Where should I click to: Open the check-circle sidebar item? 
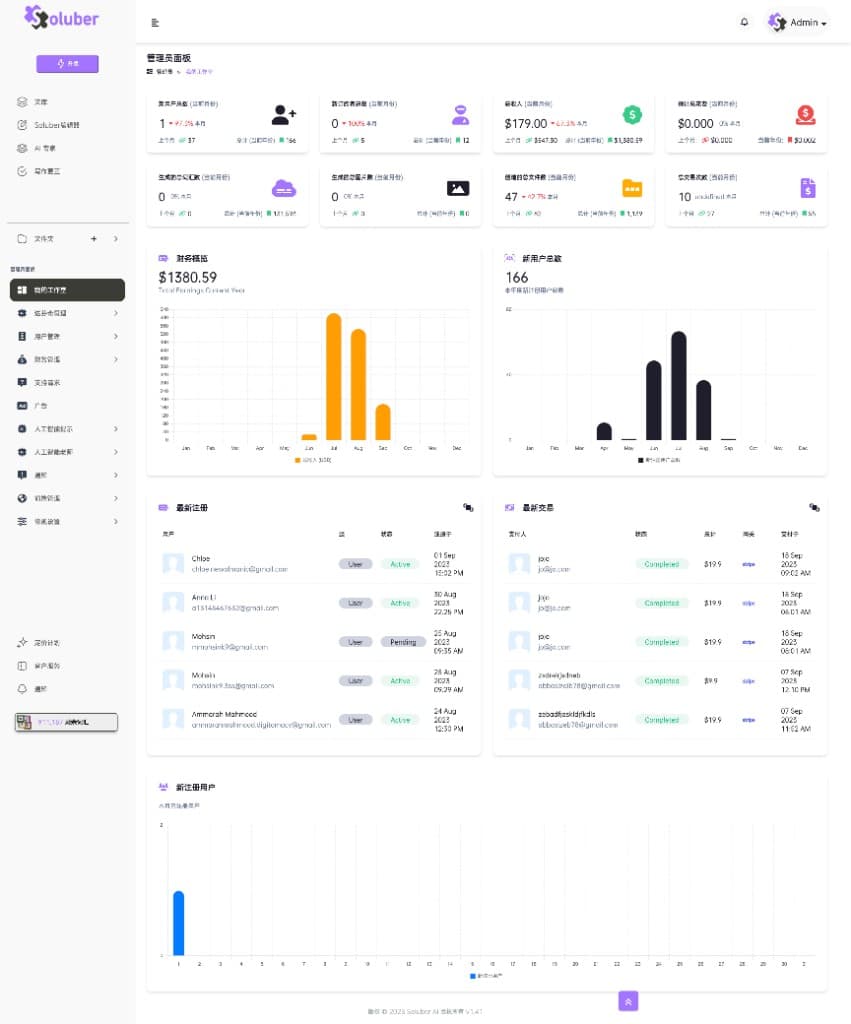[x=39, y=171]
